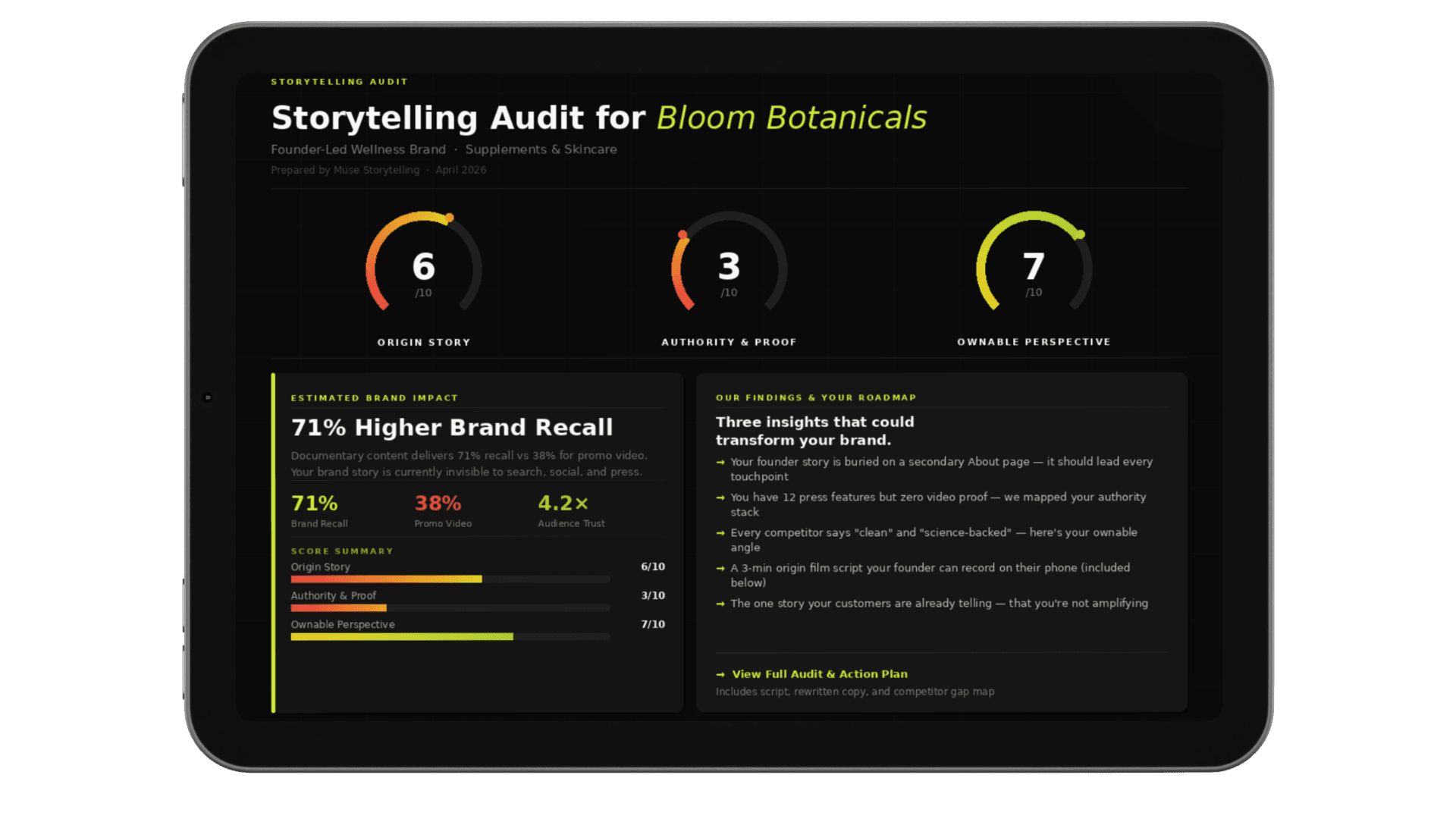Open View Full Audit & Action Plan link
Screen dimensions: 1456x819
pos(819,674)
